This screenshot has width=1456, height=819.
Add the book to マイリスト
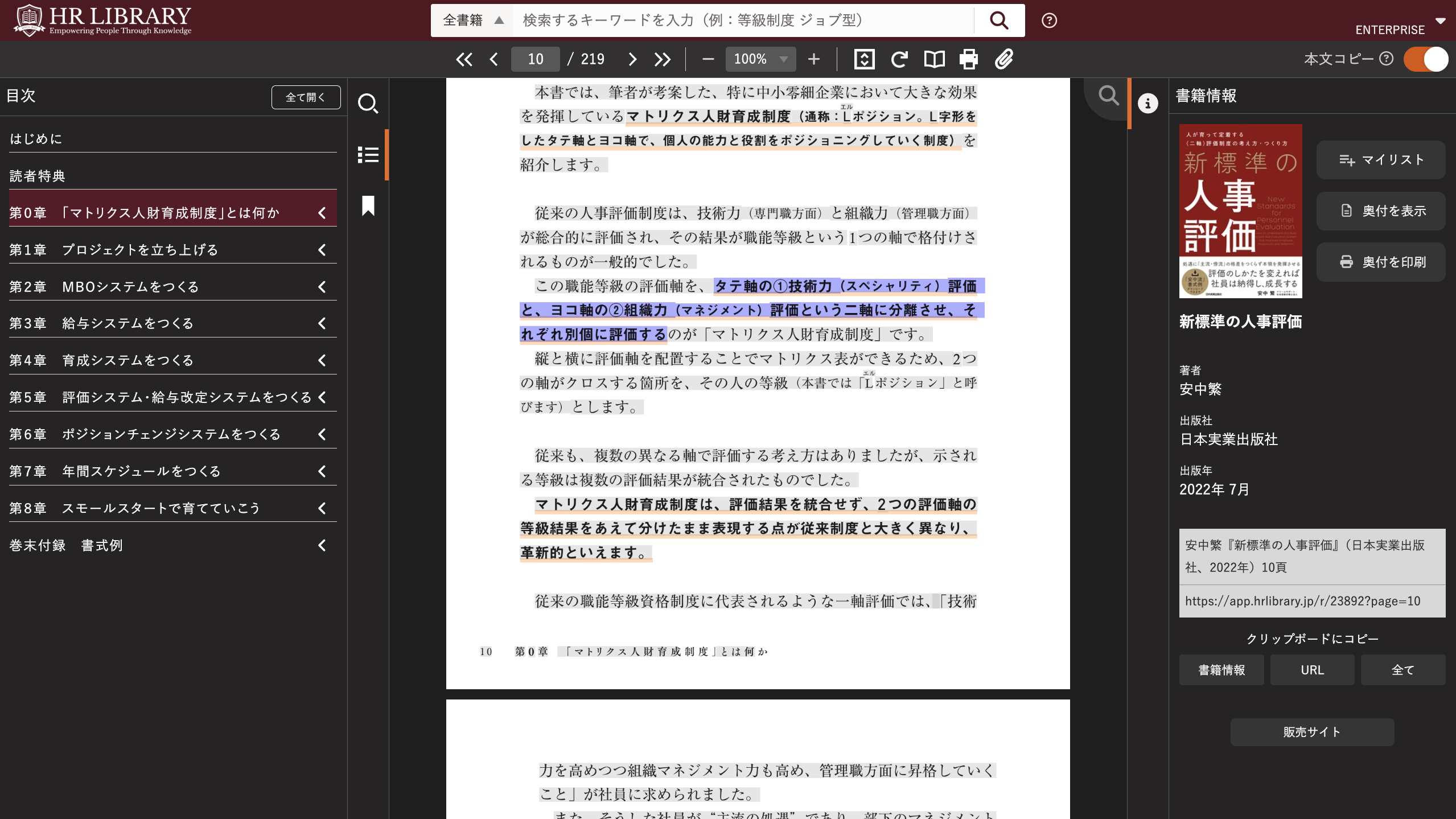[x=1380, y=160]
